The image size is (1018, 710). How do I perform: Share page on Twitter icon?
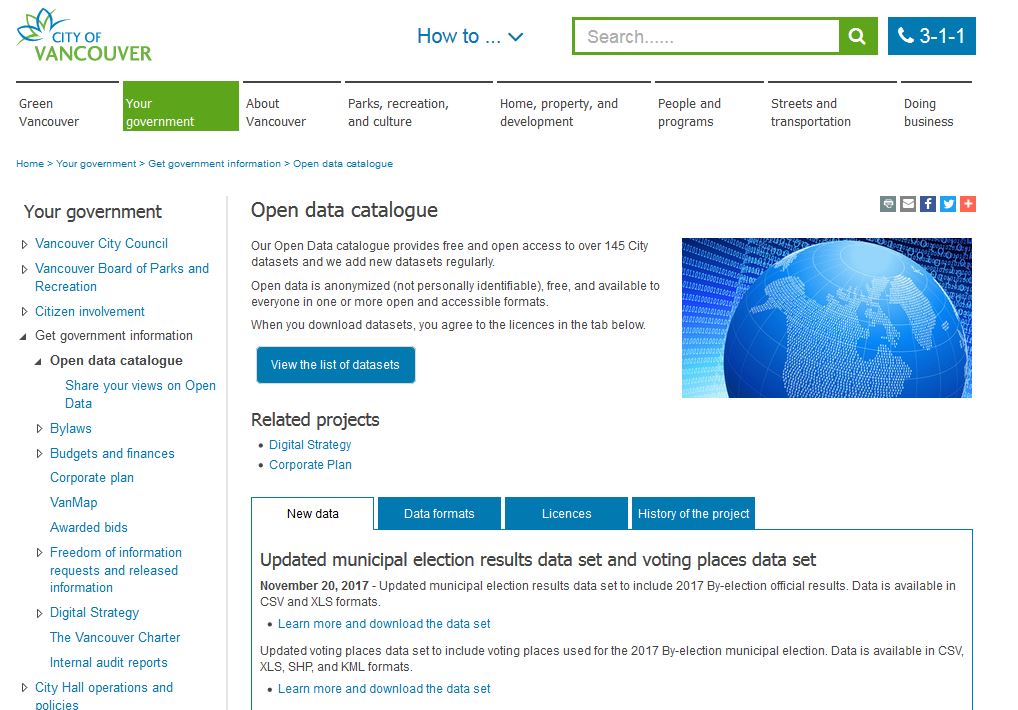(948, 204)
